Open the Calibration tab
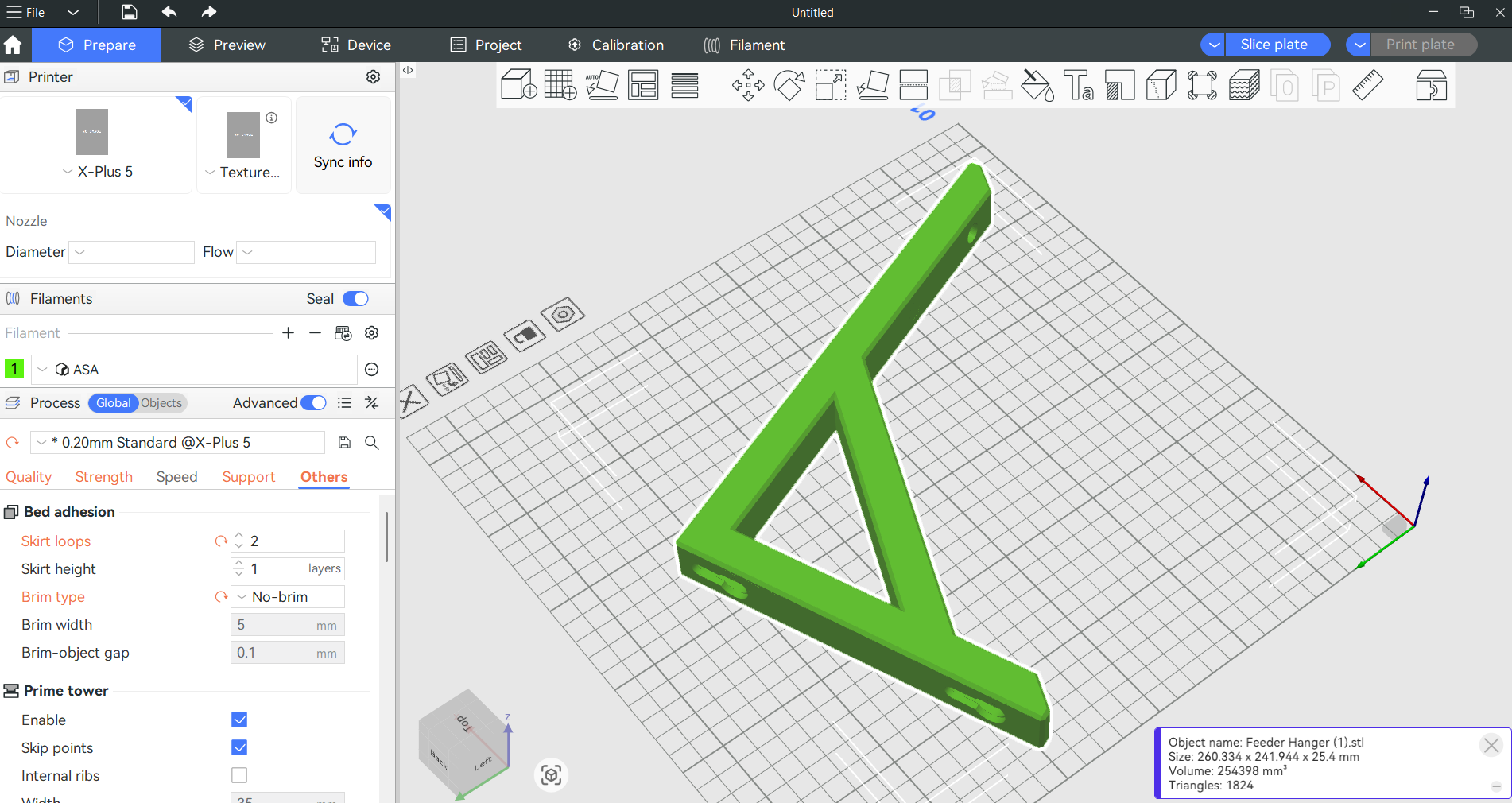Viewport: 1512px width, 803px height. coord(616,45)
